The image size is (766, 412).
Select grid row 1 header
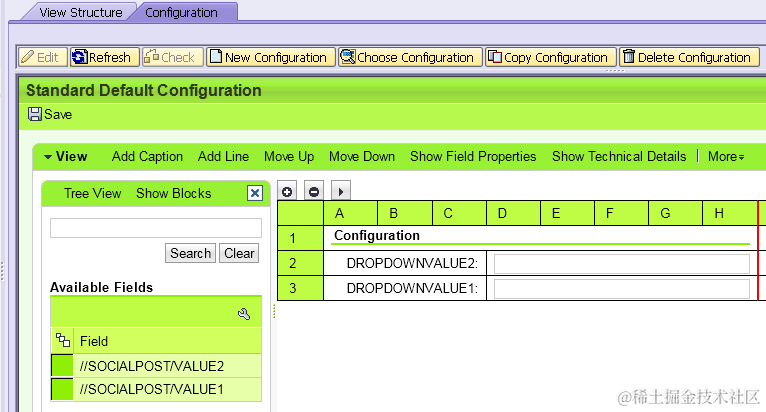point(300,238)
